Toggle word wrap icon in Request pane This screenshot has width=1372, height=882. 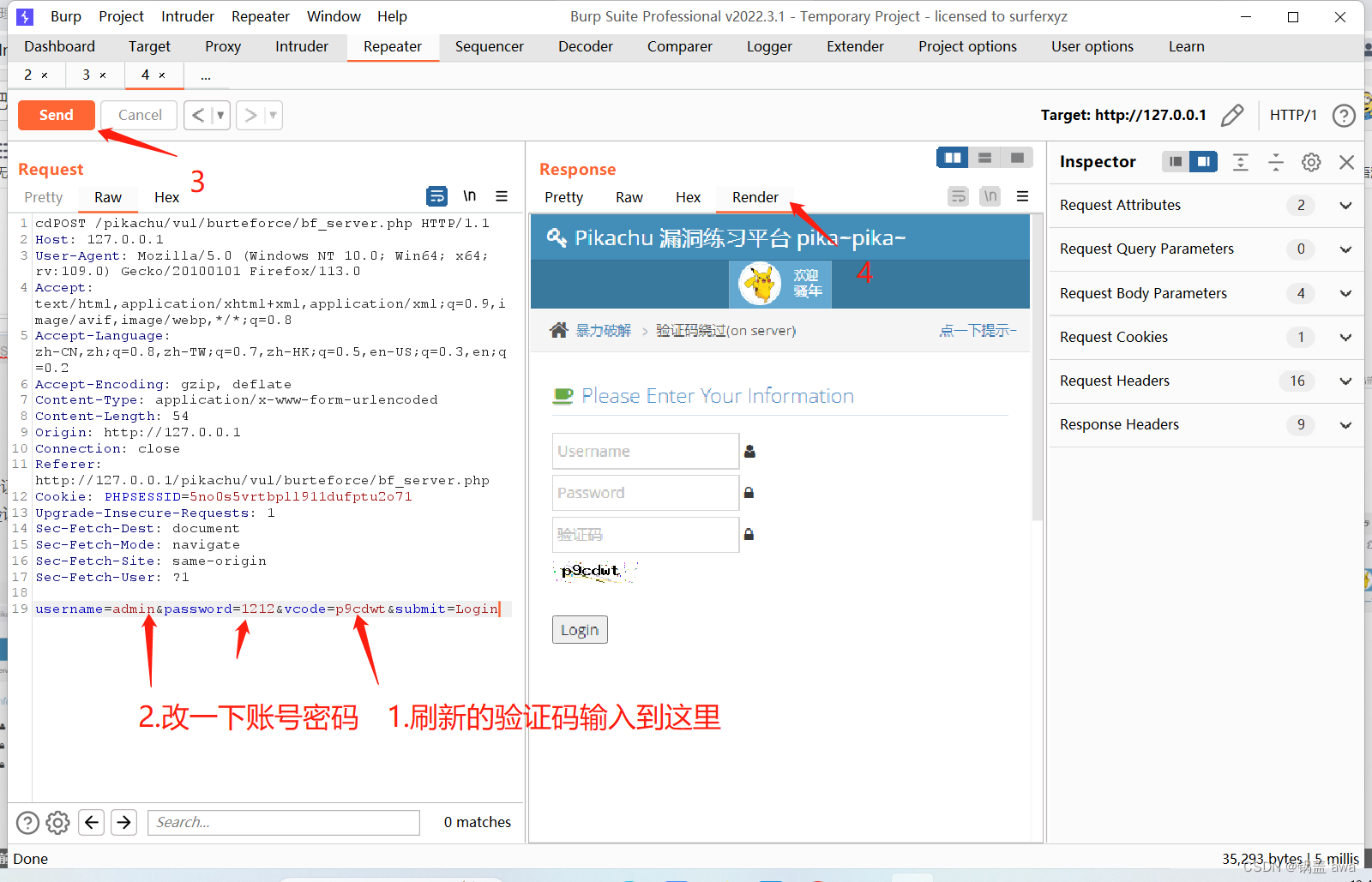[x=436, y=196]
